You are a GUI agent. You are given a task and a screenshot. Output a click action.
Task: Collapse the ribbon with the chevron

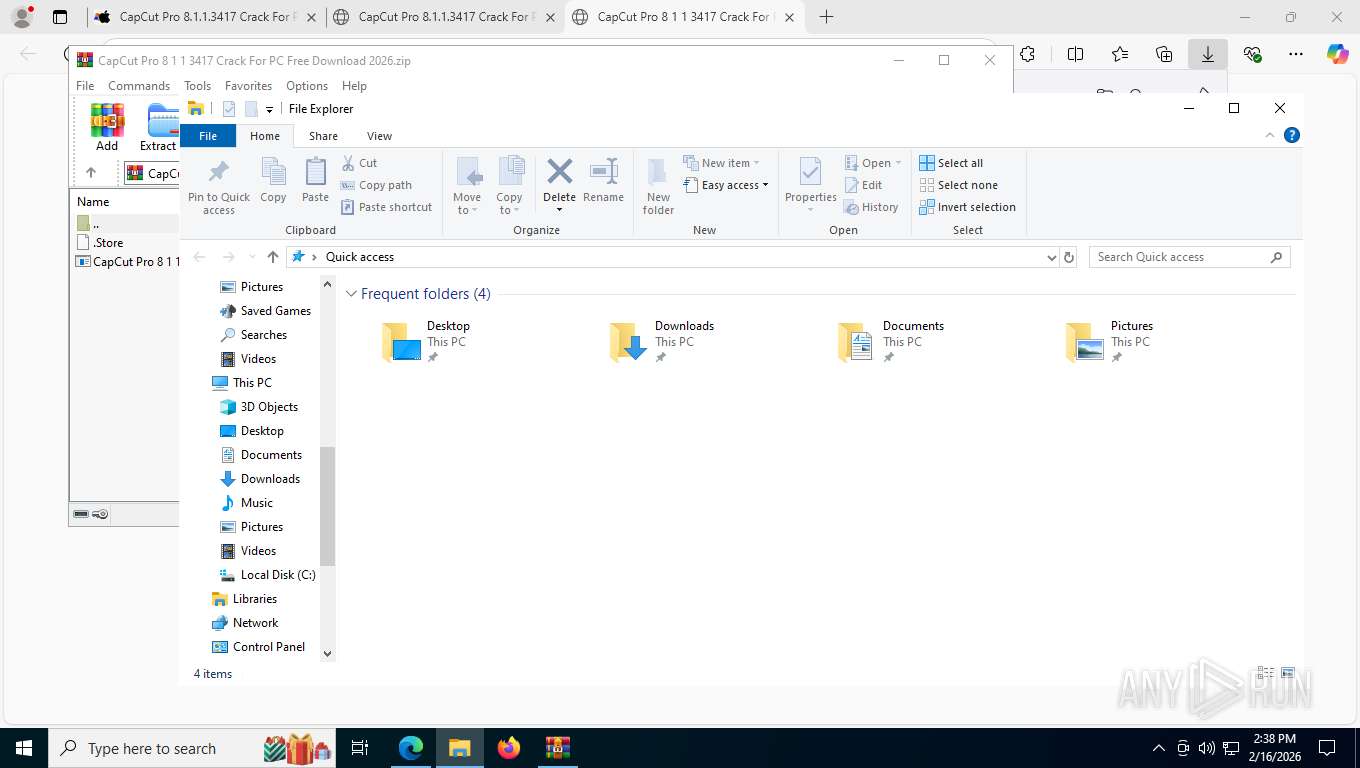pos(1270,135)
